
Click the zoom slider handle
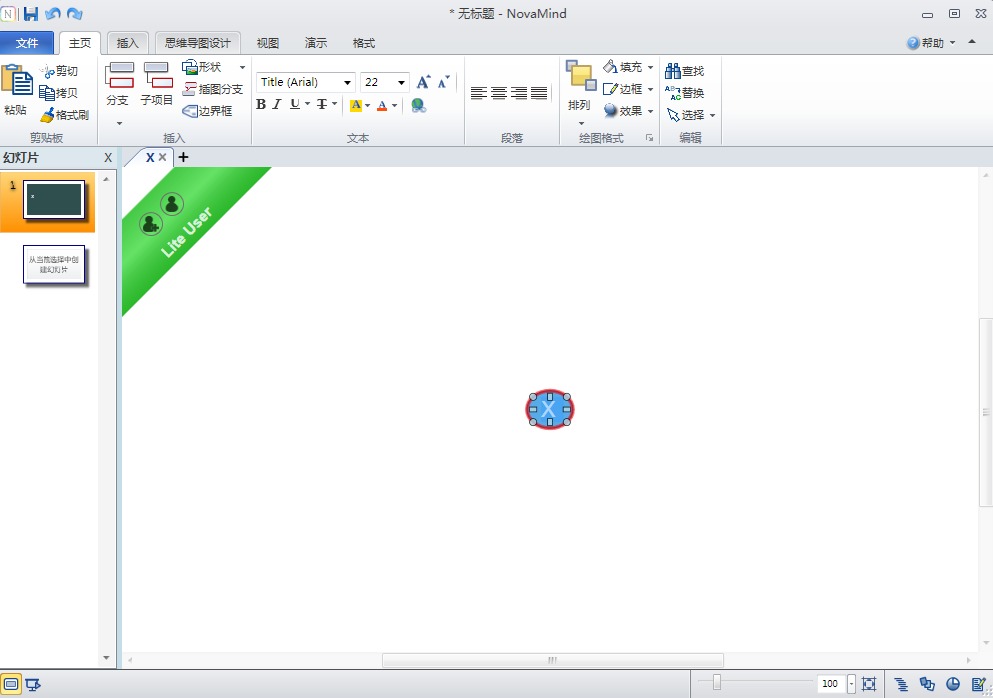717,683
